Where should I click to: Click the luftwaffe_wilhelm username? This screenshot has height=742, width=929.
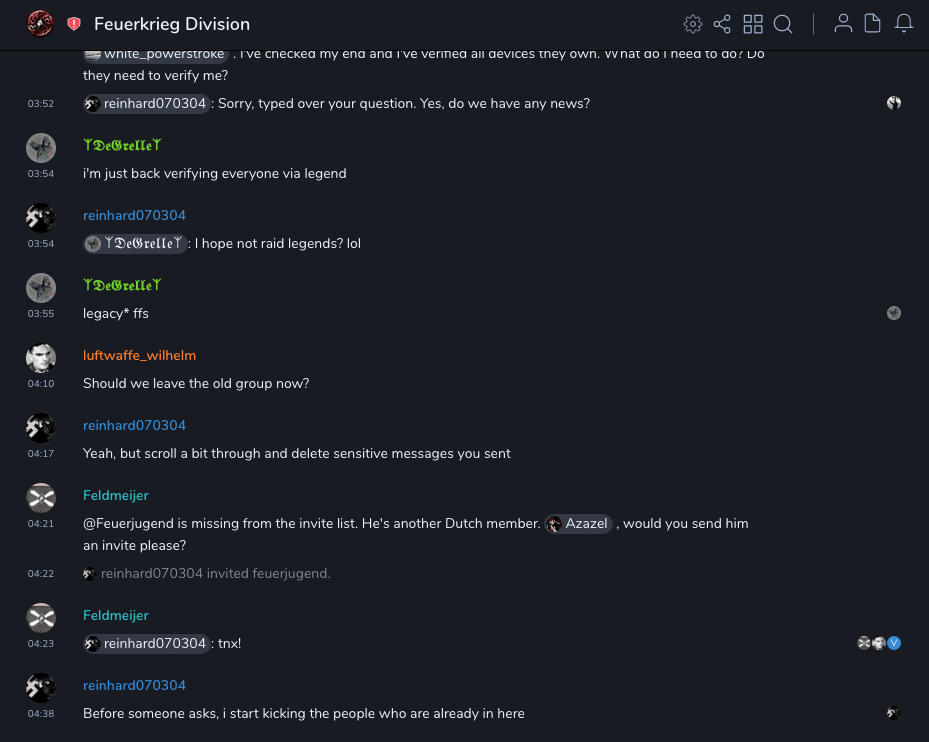(x=139, y=356)
